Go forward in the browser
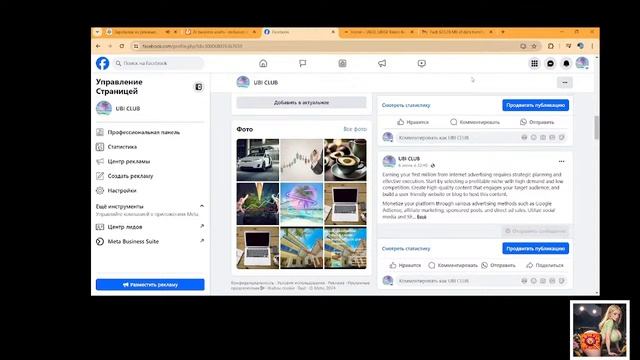This screenshot has width=640, height=360. coord(110,46)
